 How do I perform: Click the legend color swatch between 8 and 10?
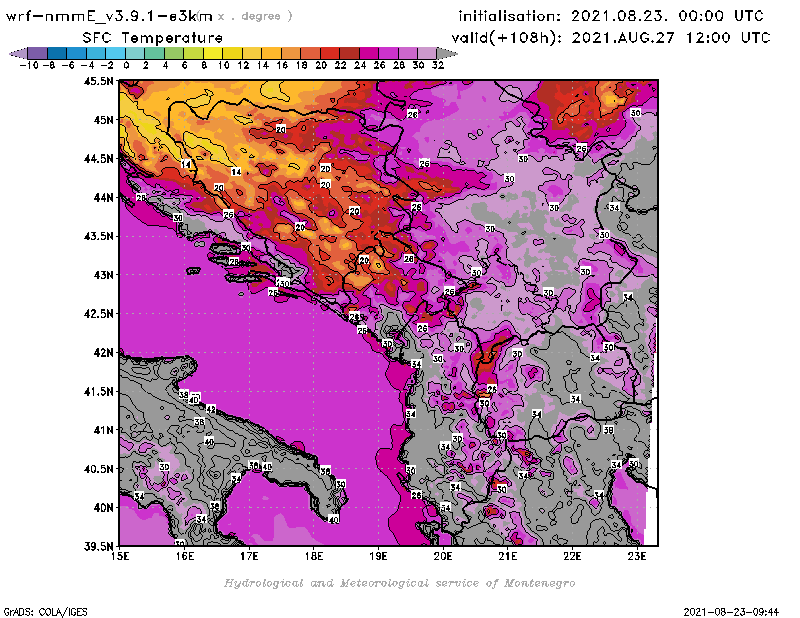(x=213, y=53)
